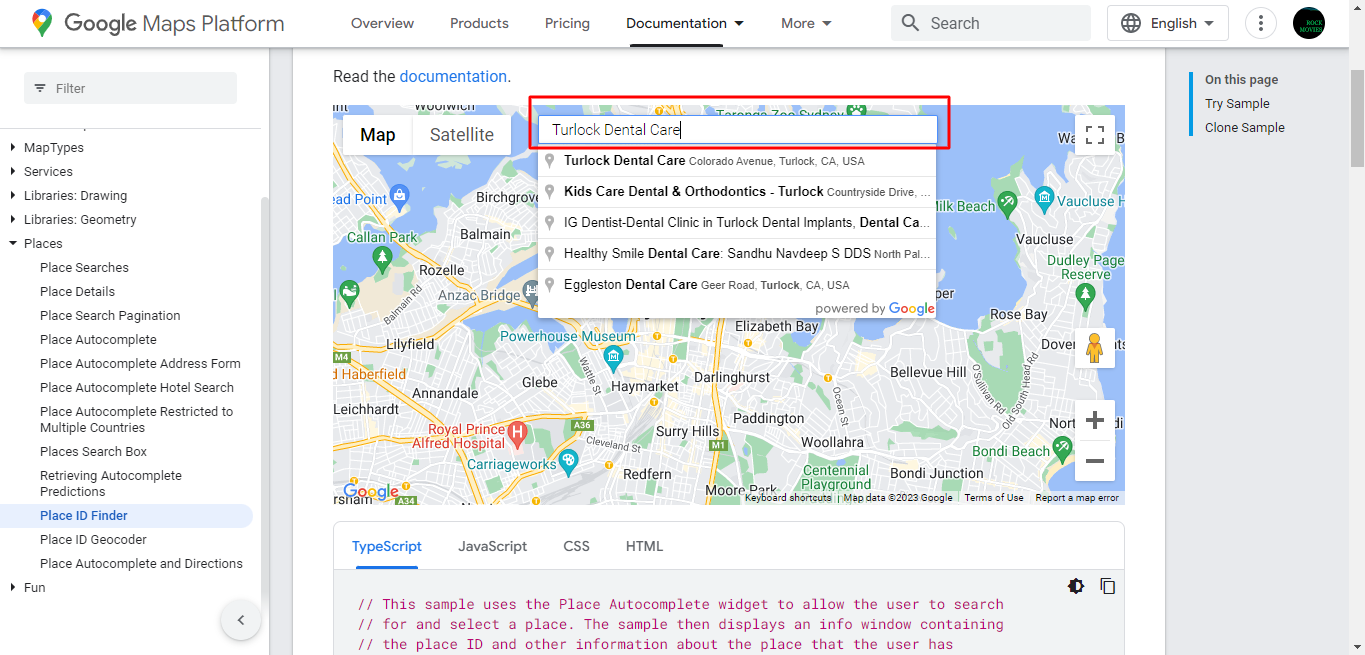
Task: Toggle fullscreen map view
Action: (1094, 135)
